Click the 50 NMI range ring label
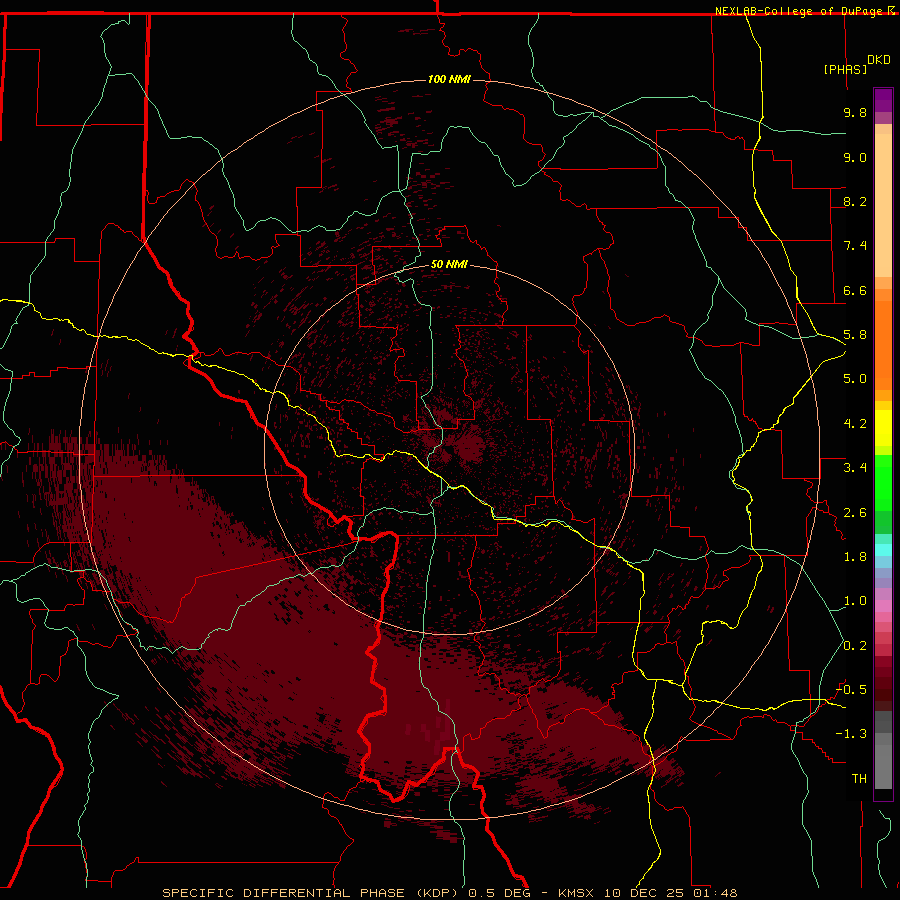This screenshot has height=900, width=900. coord(449,264)
